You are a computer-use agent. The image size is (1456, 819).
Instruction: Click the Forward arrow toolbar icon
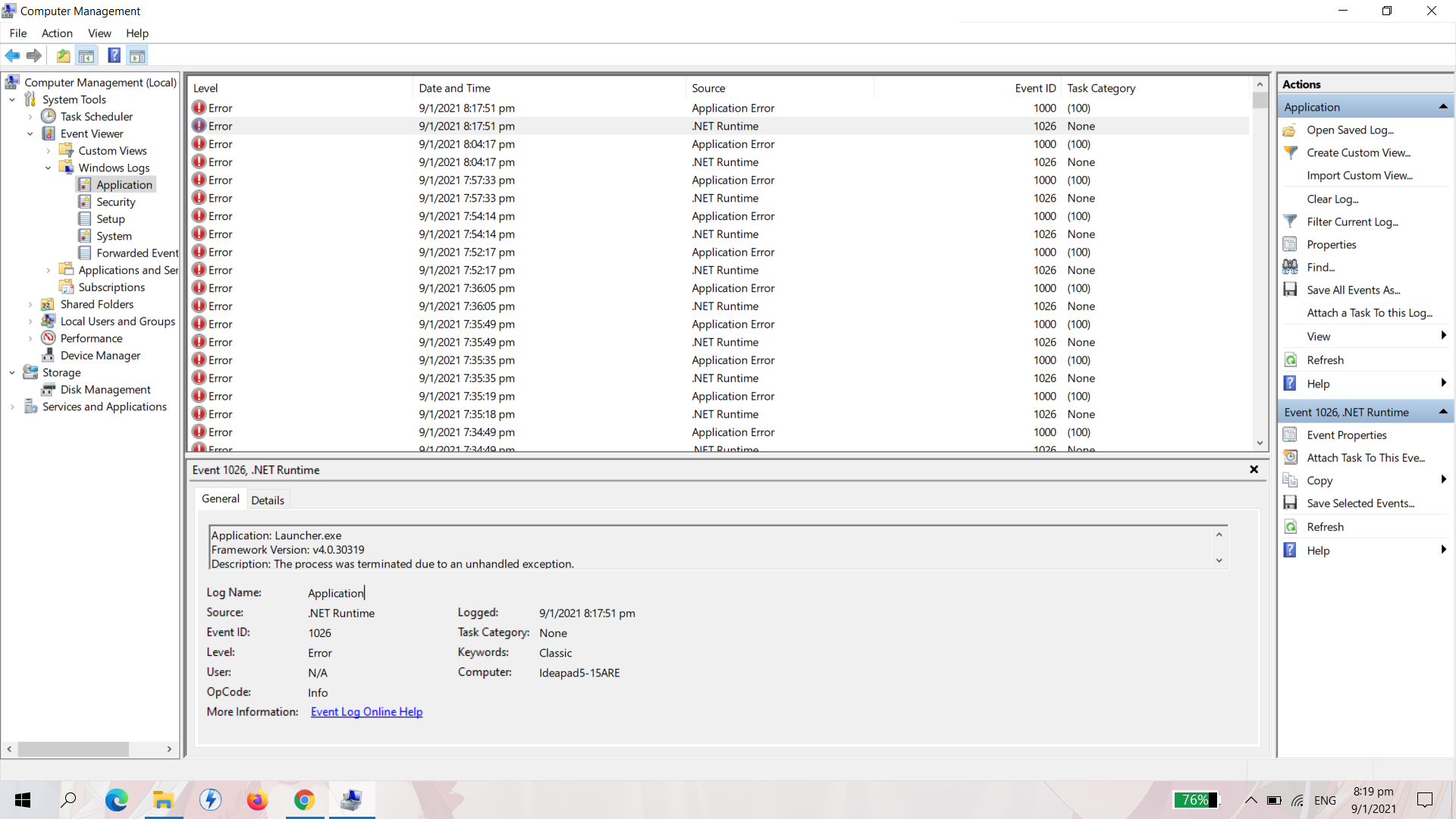point(34,55)
